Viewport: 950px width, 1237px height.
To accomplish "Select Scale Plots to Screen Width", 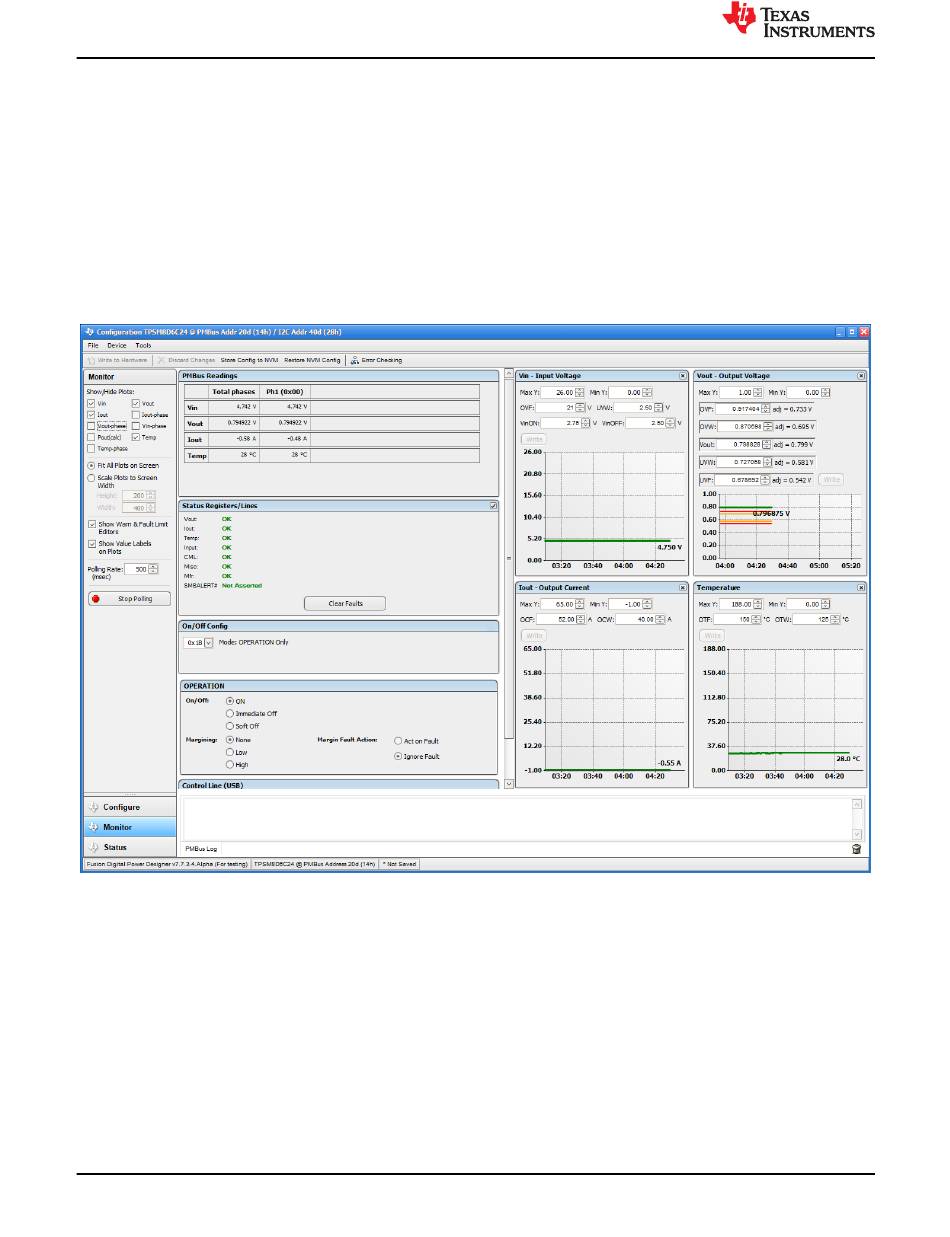I will pos(92,478).
